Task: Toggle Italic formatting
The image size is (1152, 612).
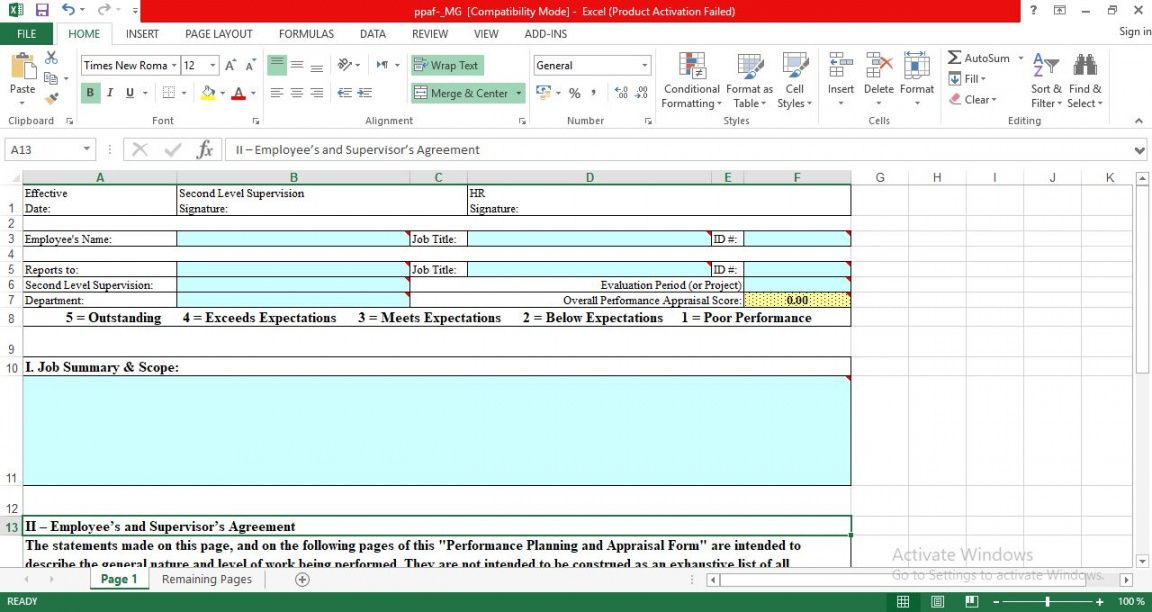Action: point(109,93)
